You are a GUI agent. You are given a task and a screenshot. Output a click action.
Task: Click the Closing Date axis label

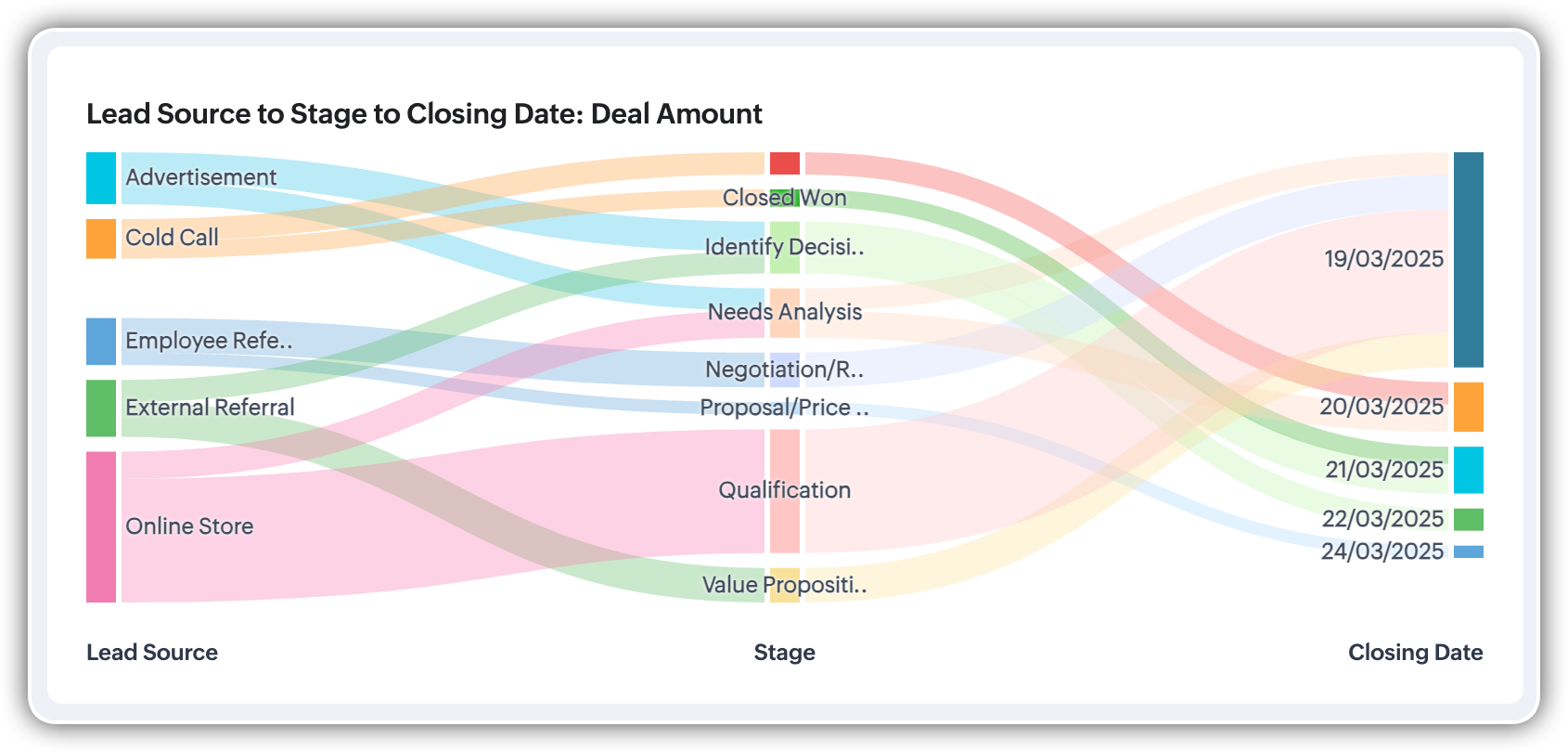coord(1415,653)
